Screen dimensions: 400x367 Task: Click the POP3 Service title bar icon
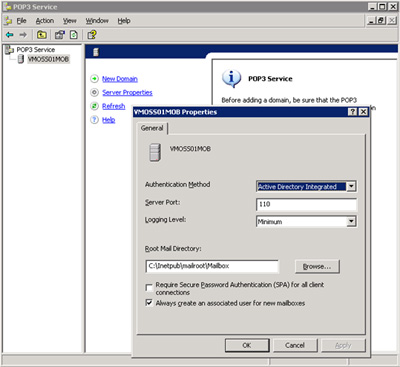[7, 7]
